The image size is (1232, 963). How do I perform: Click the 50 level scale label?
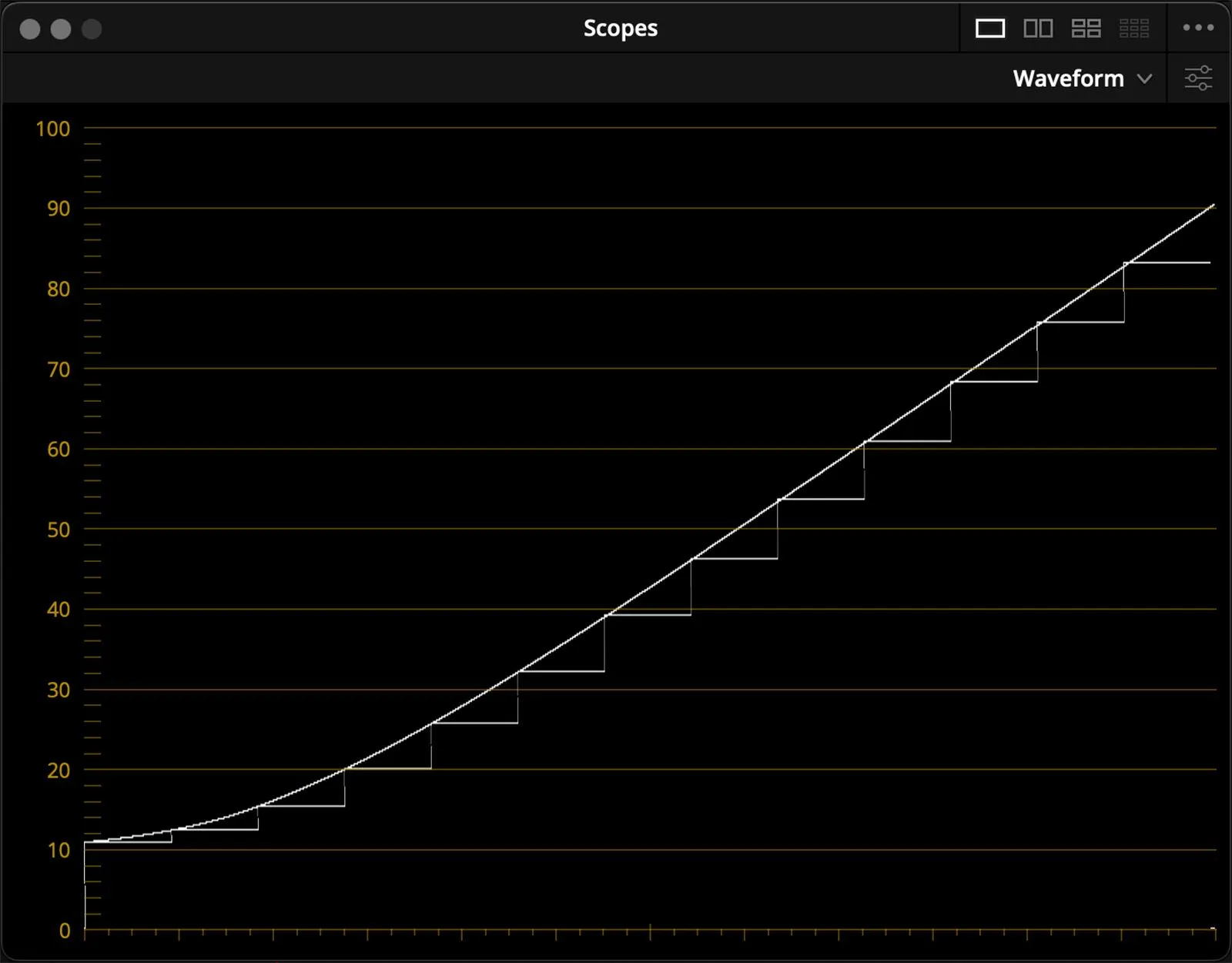pos(58,530)
